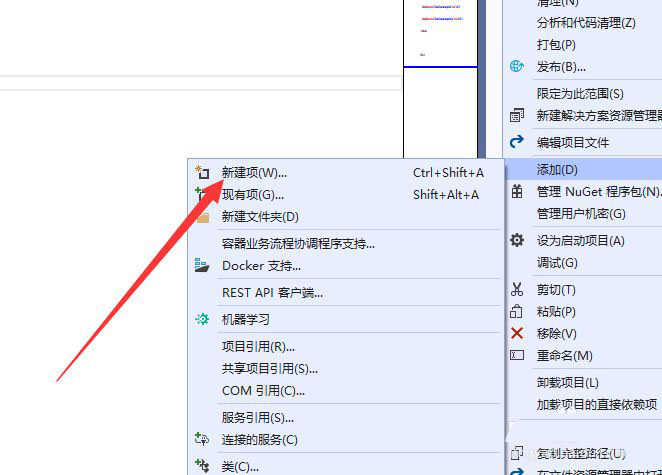Select 重命名(M) in the context menu

coord(564,355)
